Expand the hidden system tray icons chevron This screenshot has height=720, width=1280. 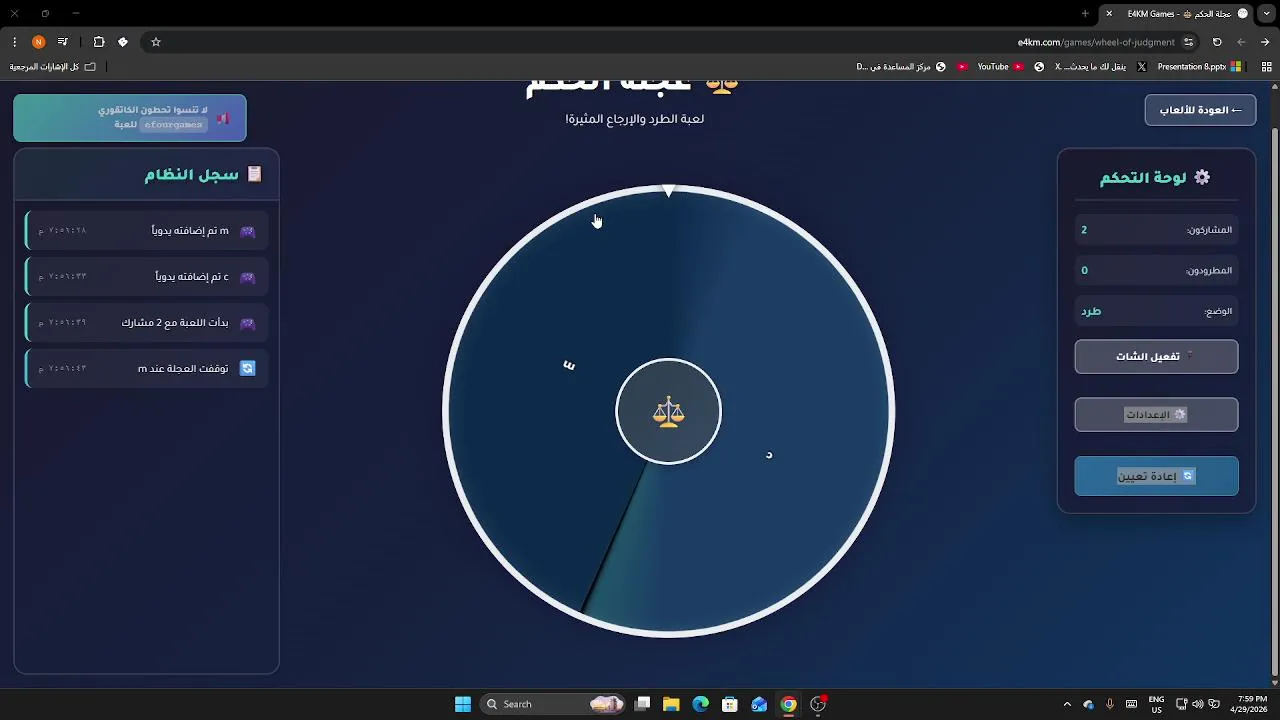(1067, 704)
